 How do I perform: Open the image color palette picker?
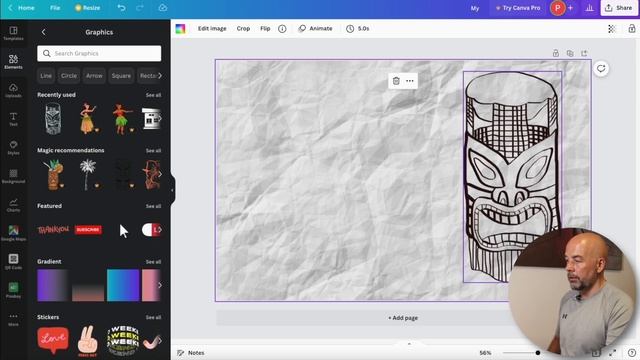180,29
